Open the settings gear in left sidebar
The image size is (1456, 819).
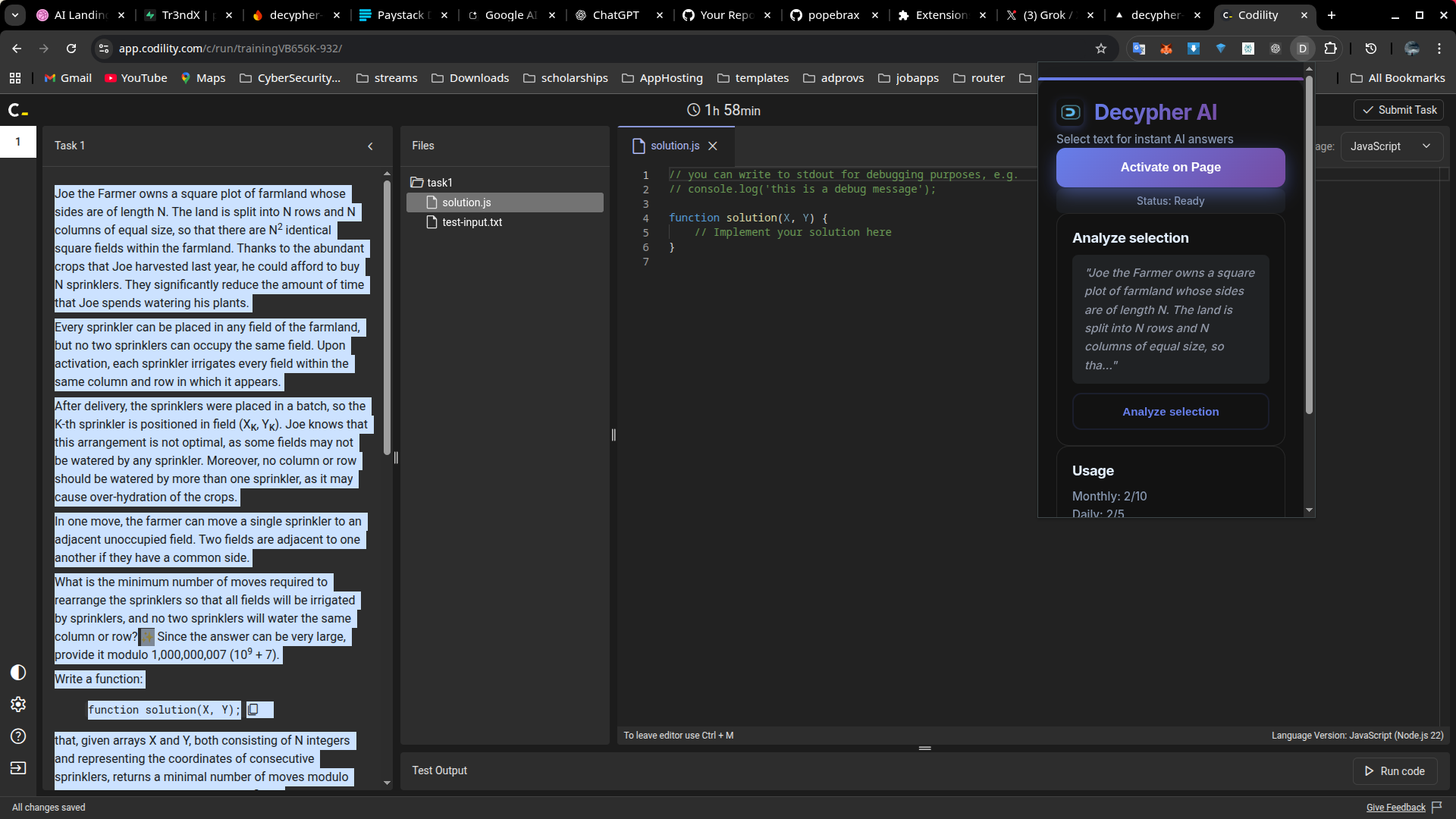[x=18, y=704]
